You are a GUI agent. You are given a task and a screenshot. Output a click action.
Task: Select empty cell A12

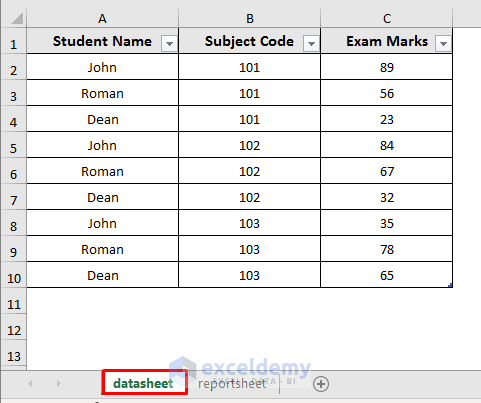[103, 330]
